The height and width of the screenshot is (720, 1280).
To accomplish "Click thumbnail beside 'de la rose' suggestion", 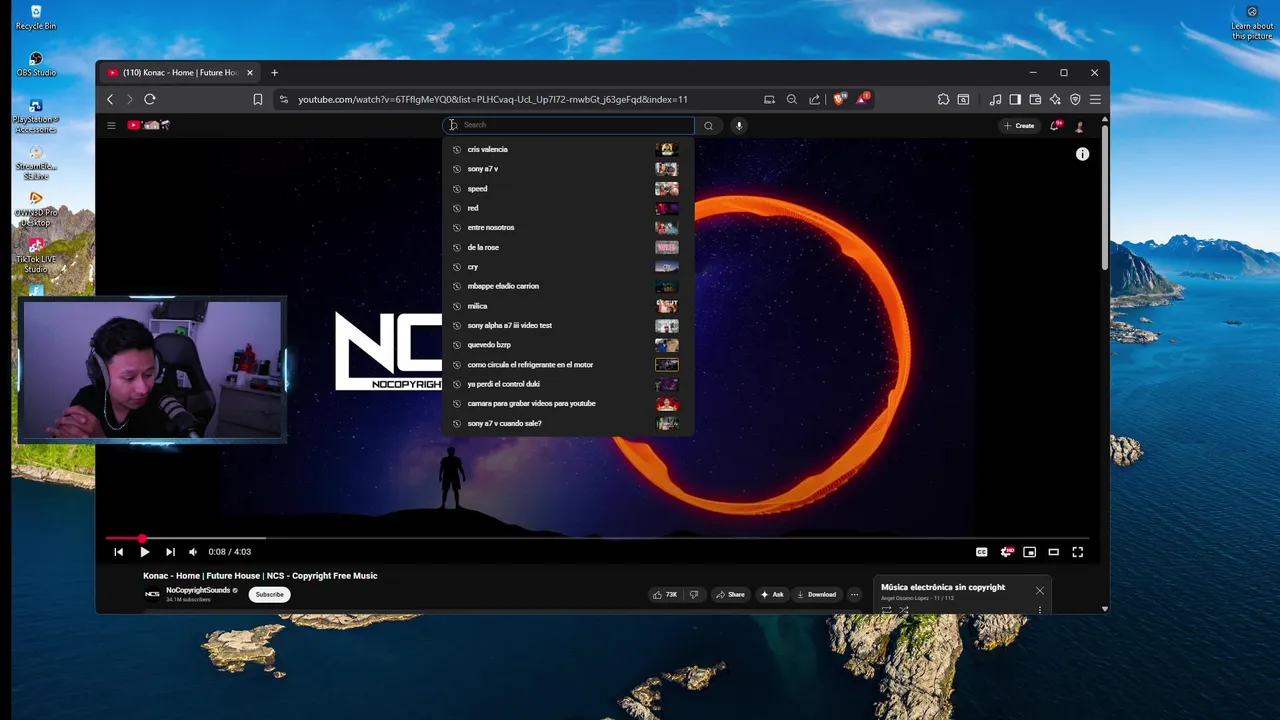I will (667, 247).
